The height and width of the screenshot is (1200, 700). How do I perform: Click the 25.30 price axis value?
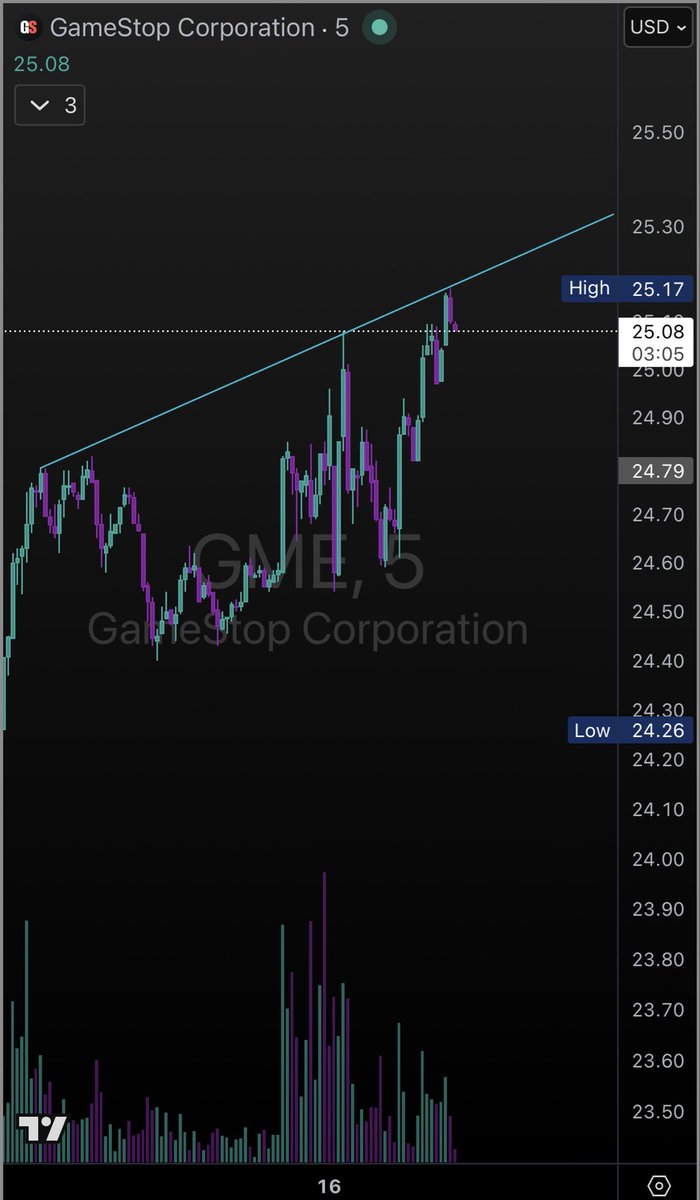point(658,227)
